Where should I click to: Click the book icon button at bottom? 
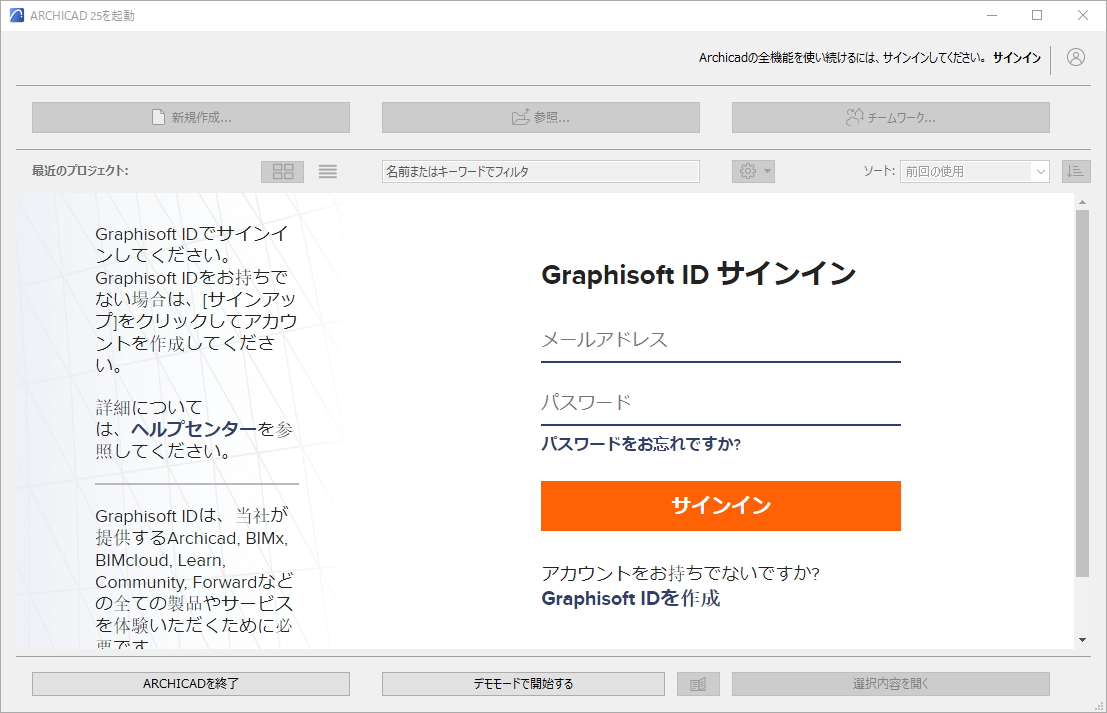point(698,684)
